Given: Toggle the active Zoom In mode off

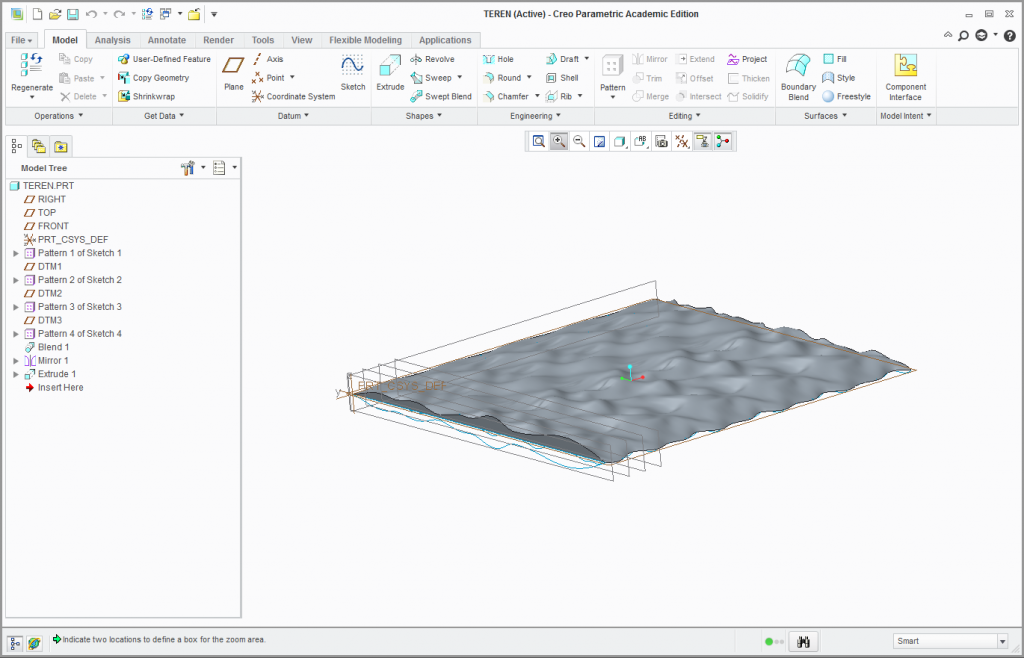Looking at the screenshot, I should 558,142.
